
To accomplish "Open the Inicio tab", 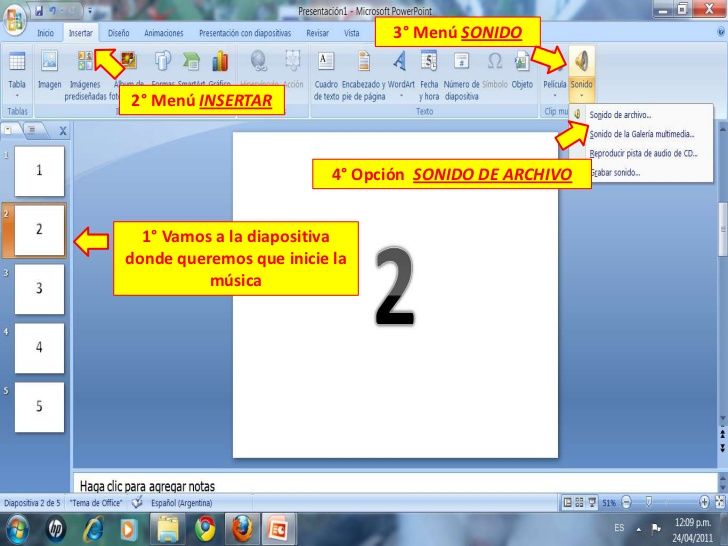I will point(46,33).
